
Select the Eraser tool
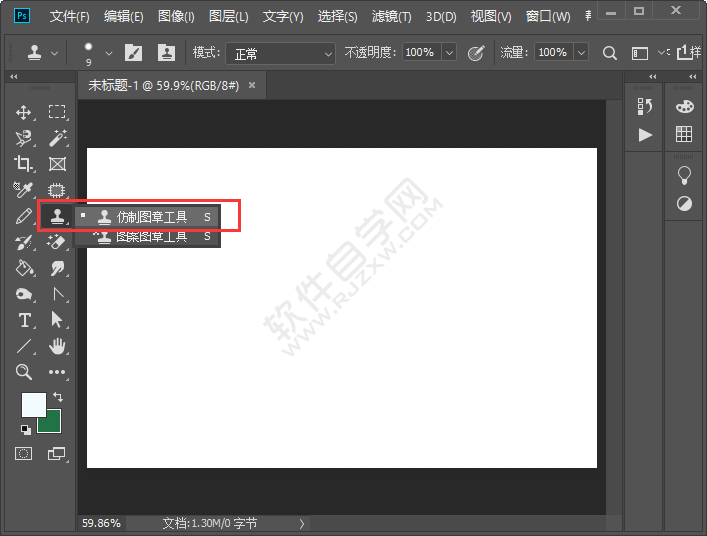point(57,242)
